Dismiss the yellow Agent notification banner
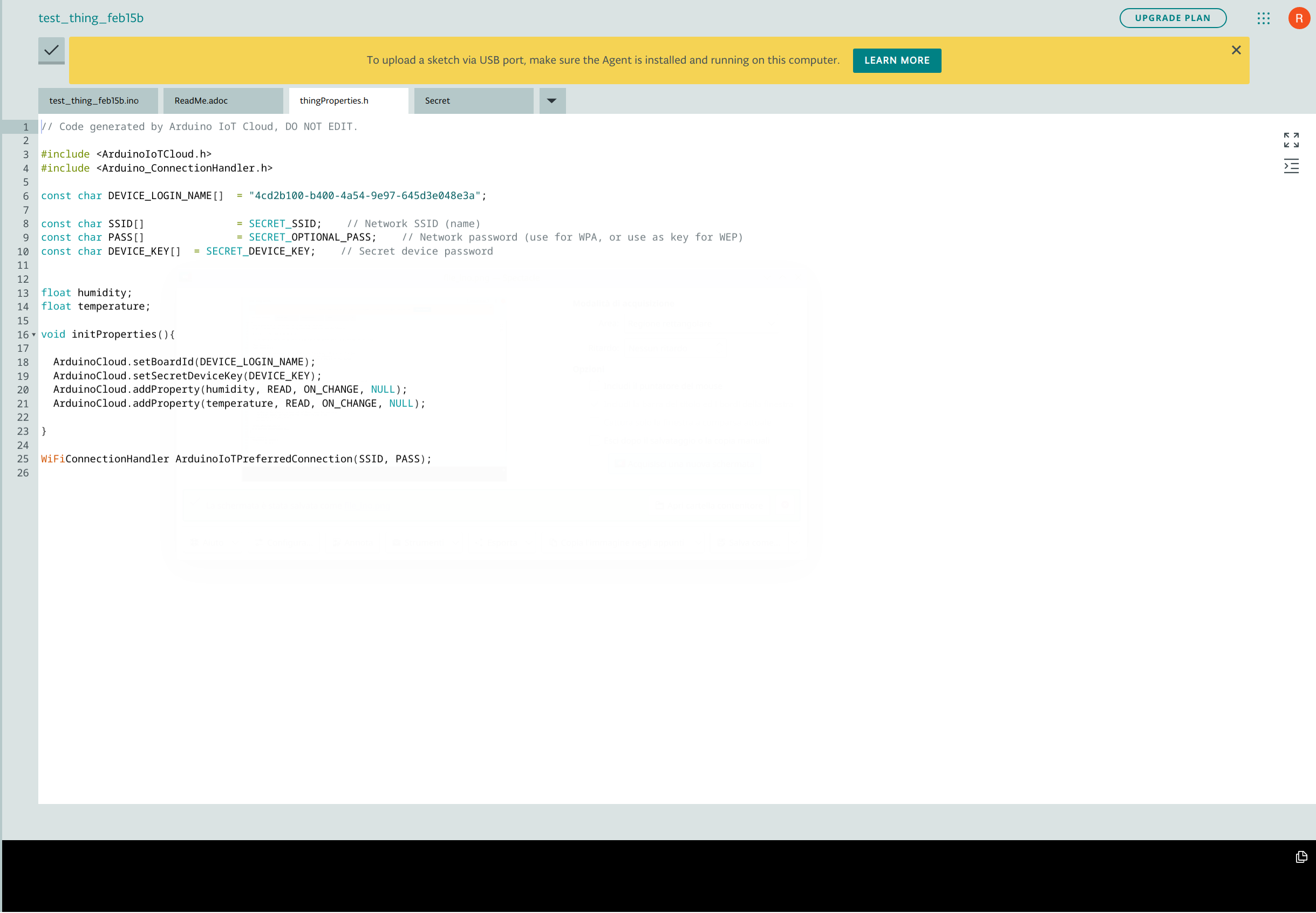This screenshot has height=913, width=1316. (1236, 50)
